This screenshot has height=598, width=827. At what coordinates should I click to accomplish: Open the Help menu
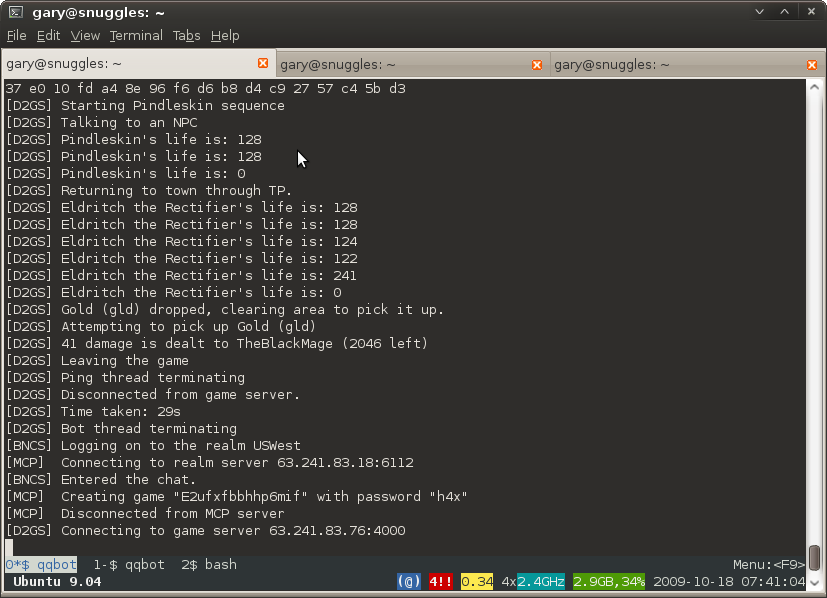pos(225,35)
